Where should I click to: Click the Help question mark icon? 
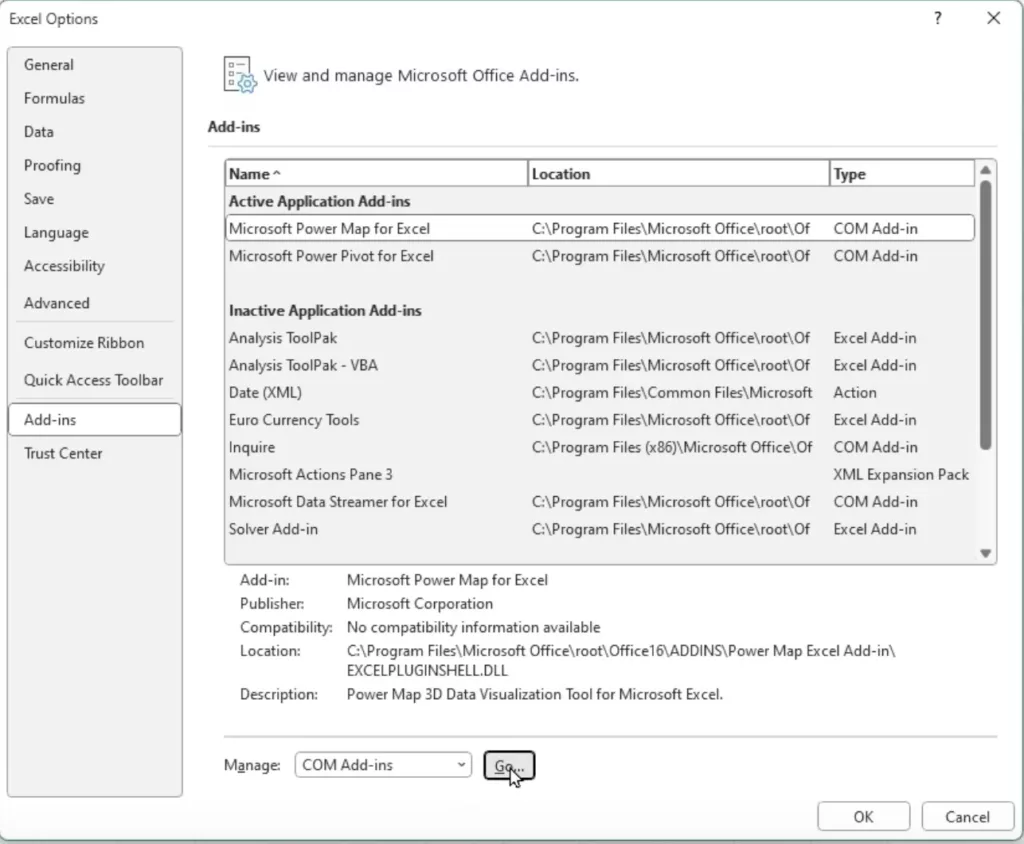938,18
